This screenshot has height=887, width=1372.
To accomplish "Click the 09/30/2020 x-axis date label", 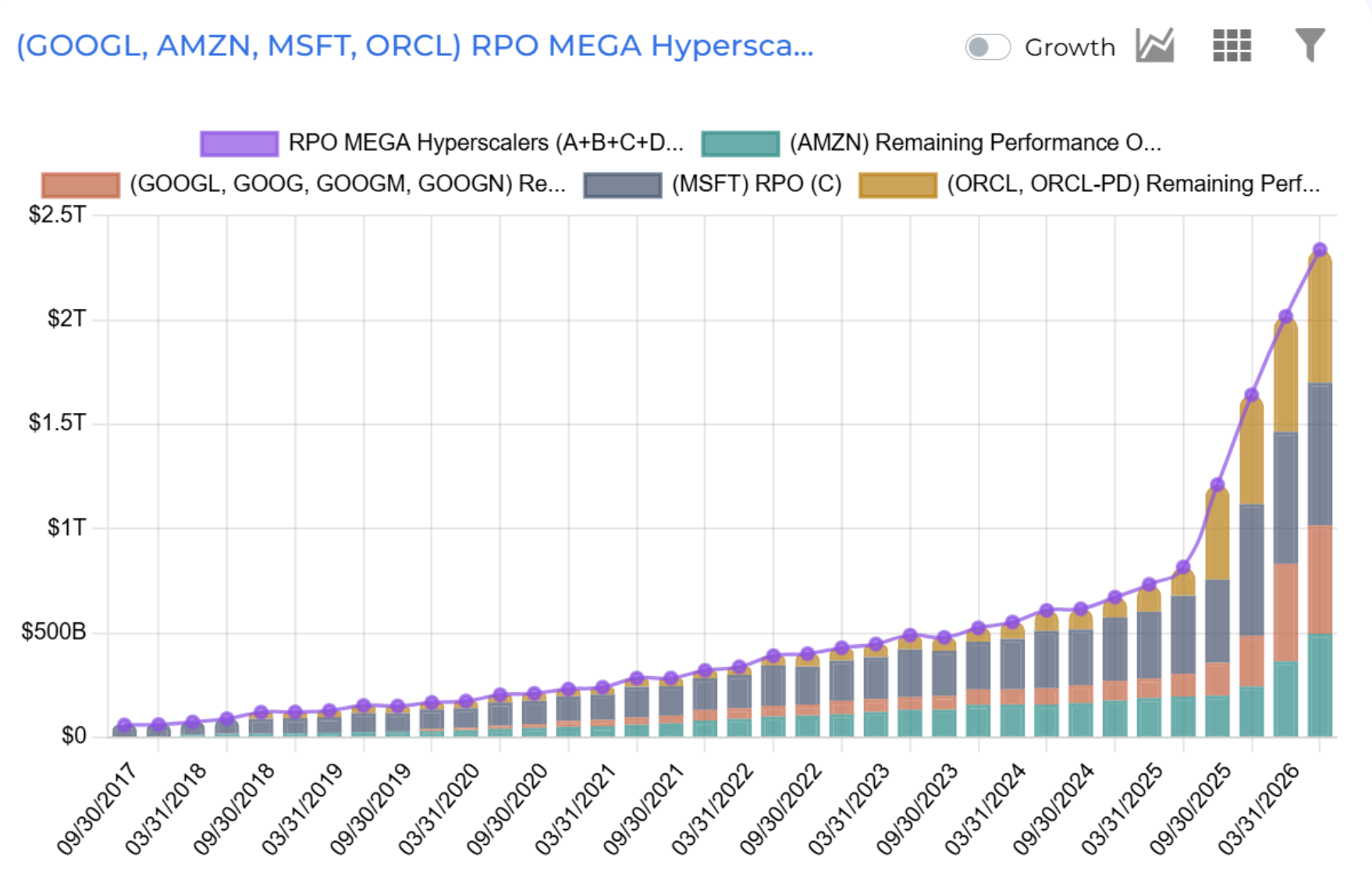I will [507, 809].
